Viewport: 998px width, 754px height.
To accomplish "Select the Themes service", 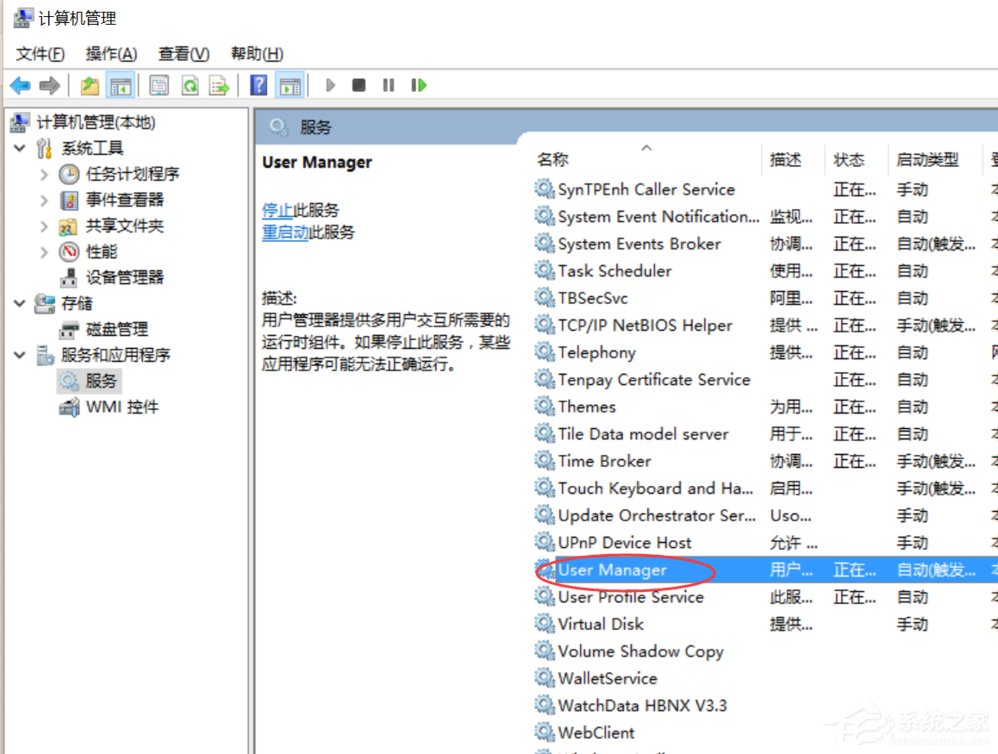I will pos(589,407).
